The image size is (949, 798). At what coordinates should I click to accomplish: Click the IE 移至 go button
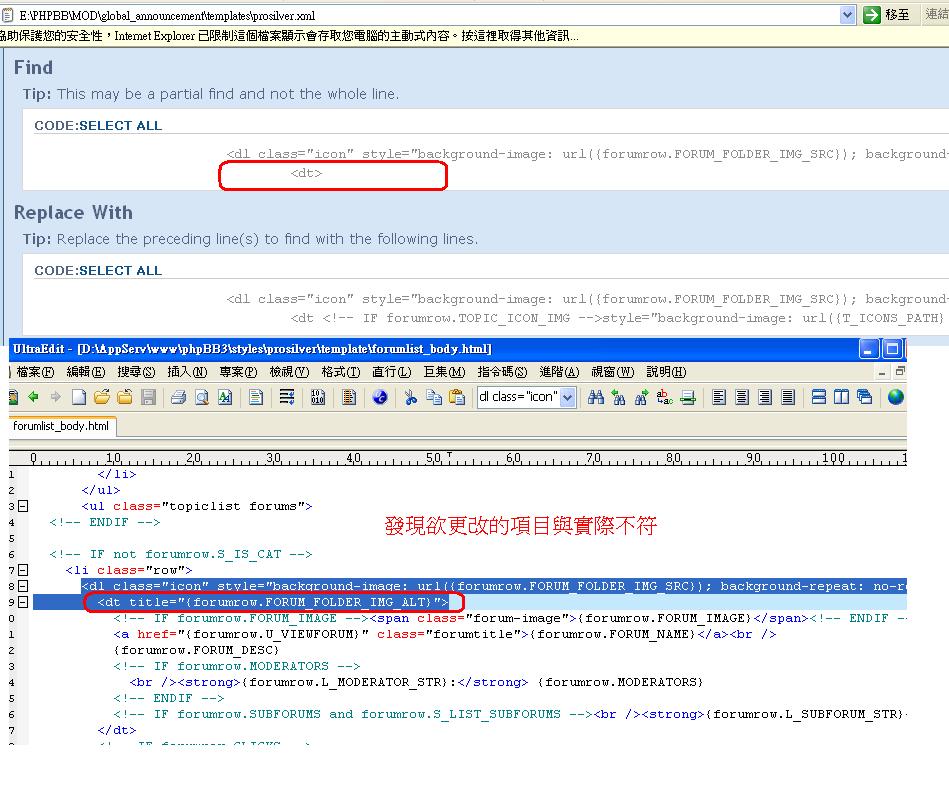click(x=887, y=15)
